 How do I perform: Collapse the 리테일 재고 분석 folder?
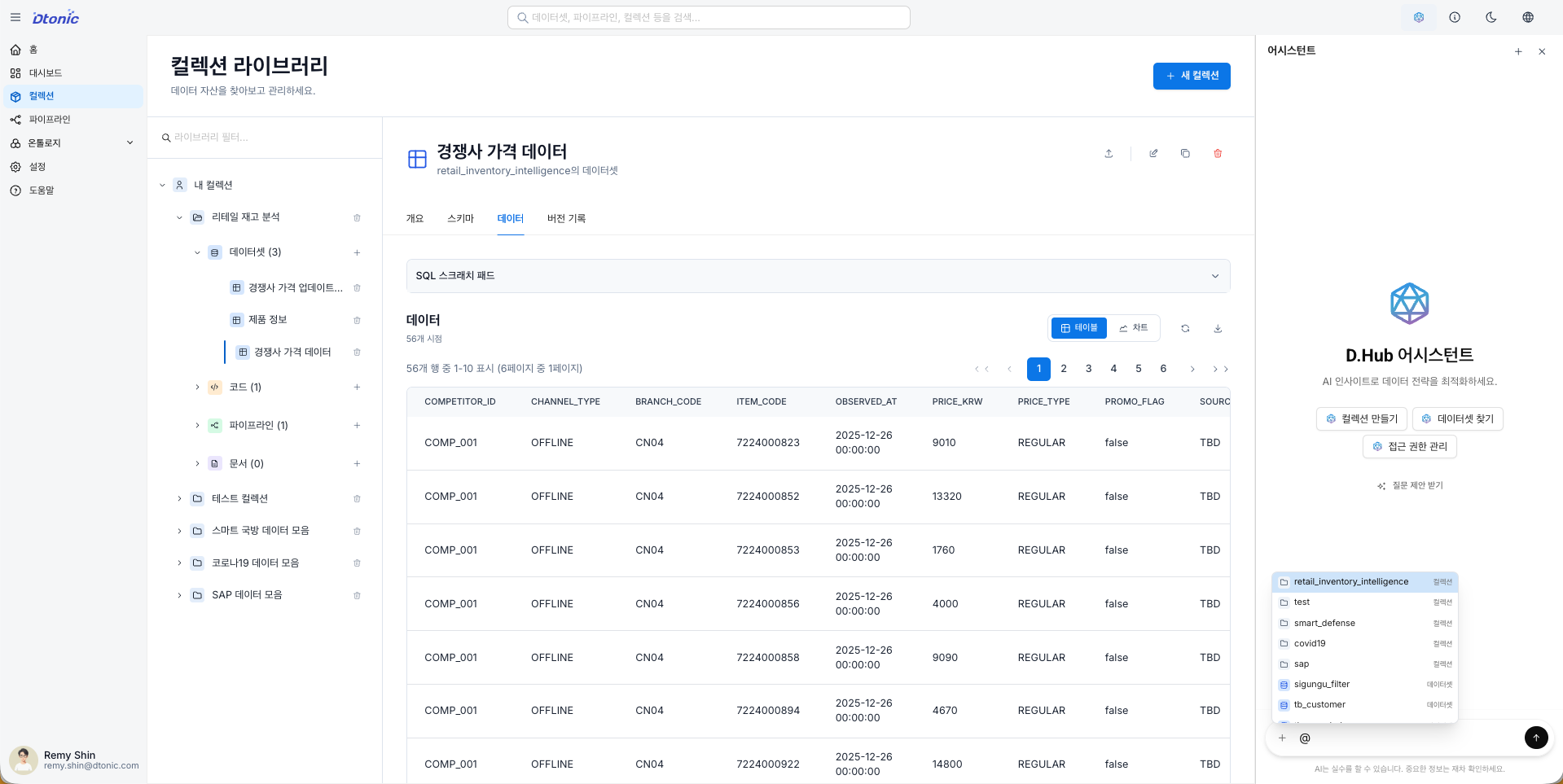pyautogui.click(x=179, y=217)
